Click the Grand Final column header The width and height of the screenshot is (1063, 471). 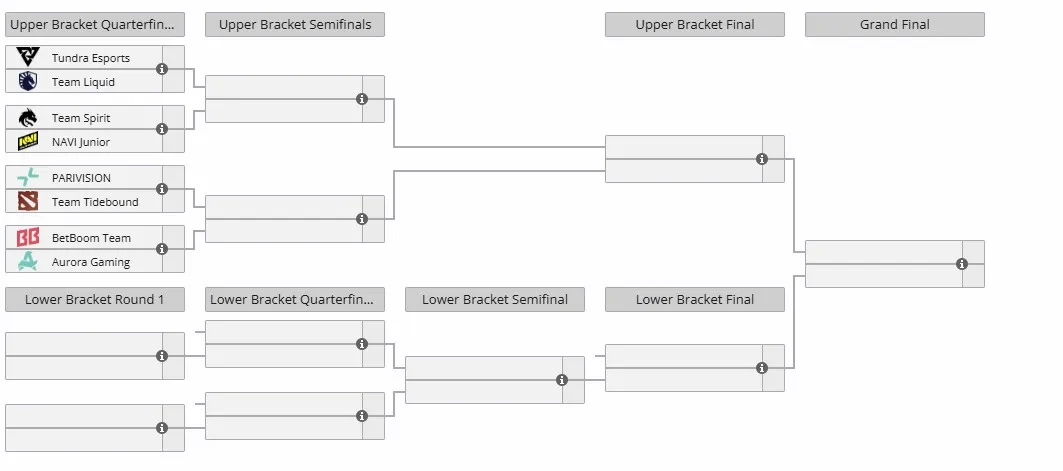[x=895, y=24]
